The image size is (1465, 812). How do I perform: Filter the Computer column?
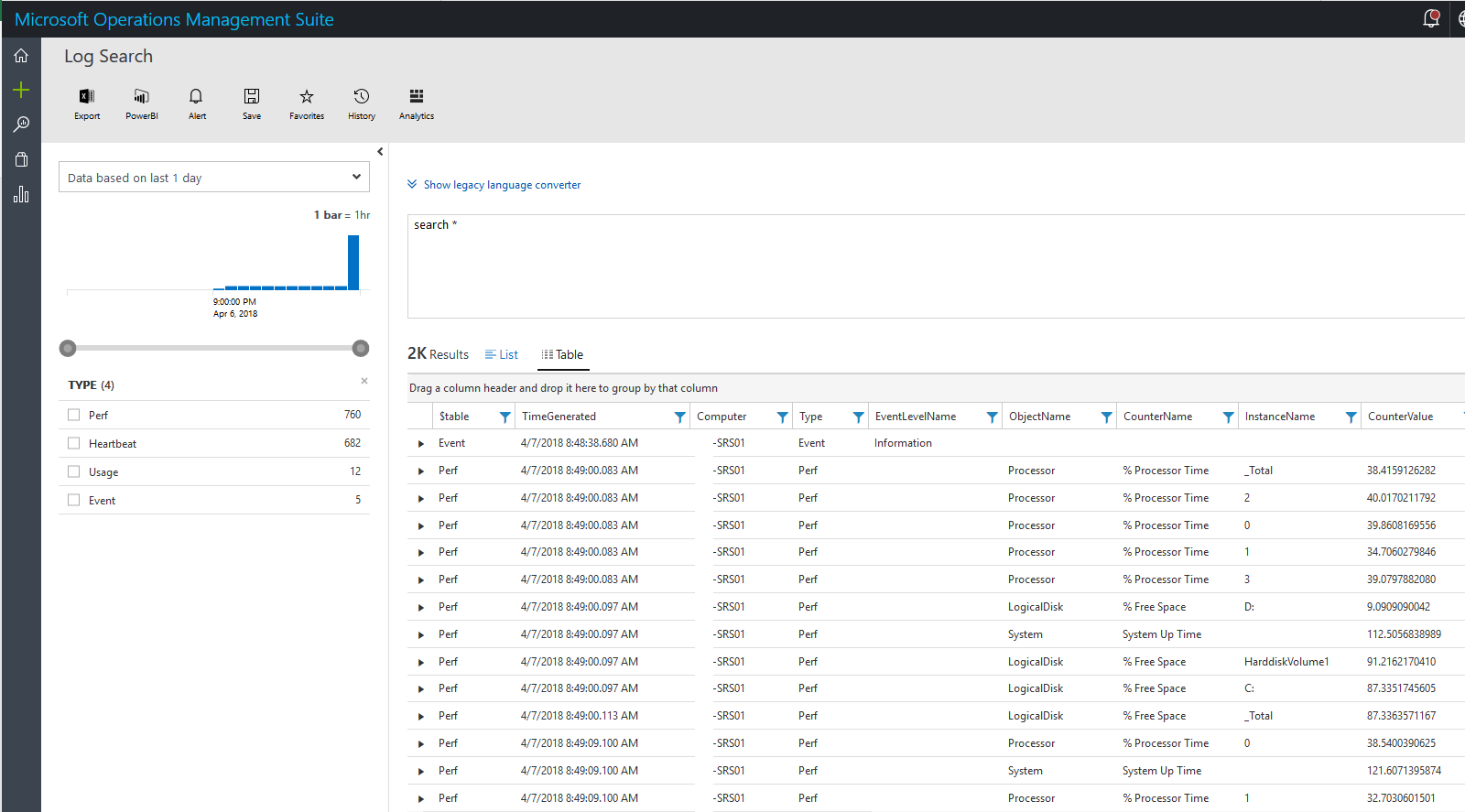coord(782,417)
